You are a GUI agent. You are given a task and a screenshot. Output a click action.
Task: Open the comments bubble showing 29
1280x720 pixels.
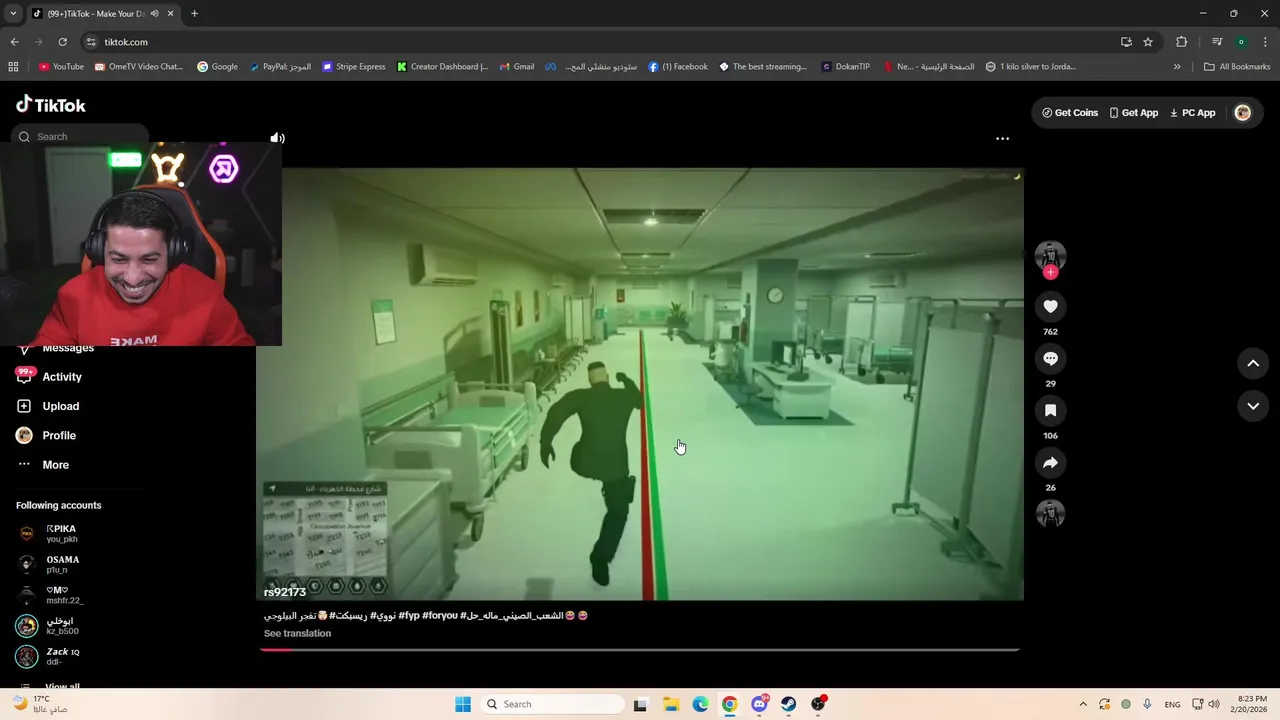1050,359
